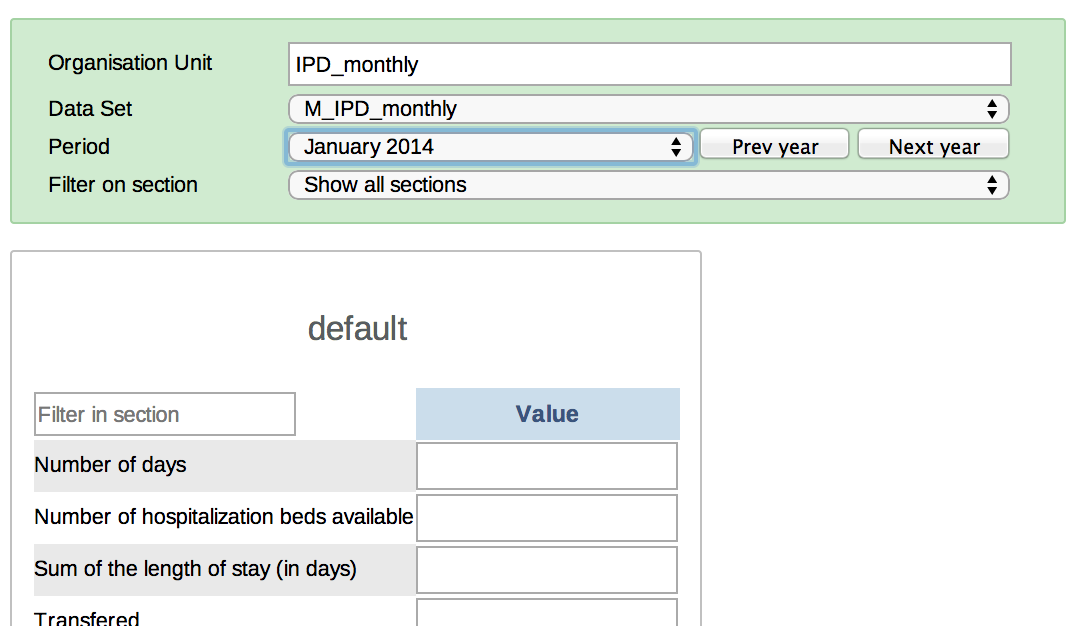Image resolution: width=1082 pixels, height=626 pixels.
Task: Click the Number of hospitalization beds available label
Action: click(x=223, y=517)
